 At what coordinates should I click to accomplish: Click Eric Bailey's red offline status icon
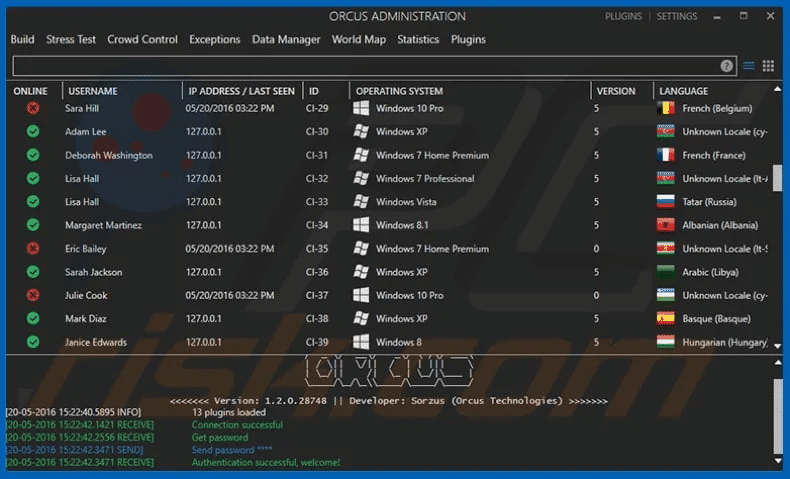pos(33,249)
